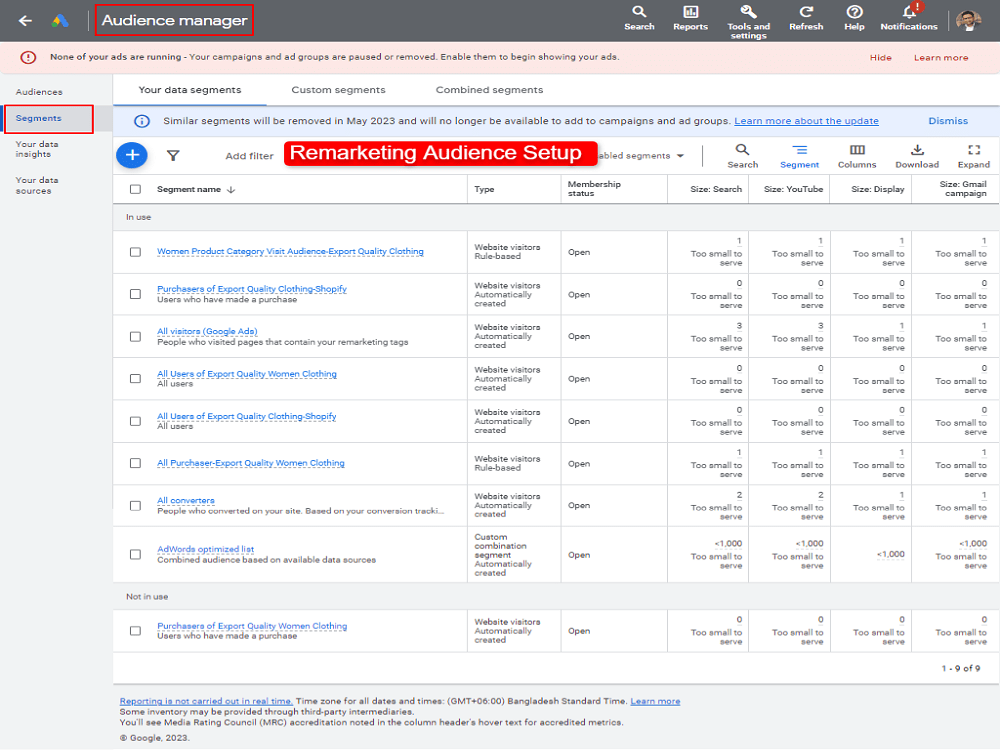This screenshot has height=750, width=1000.
Task: Click the Membership status column header
Action: click(x=594, y=189)
